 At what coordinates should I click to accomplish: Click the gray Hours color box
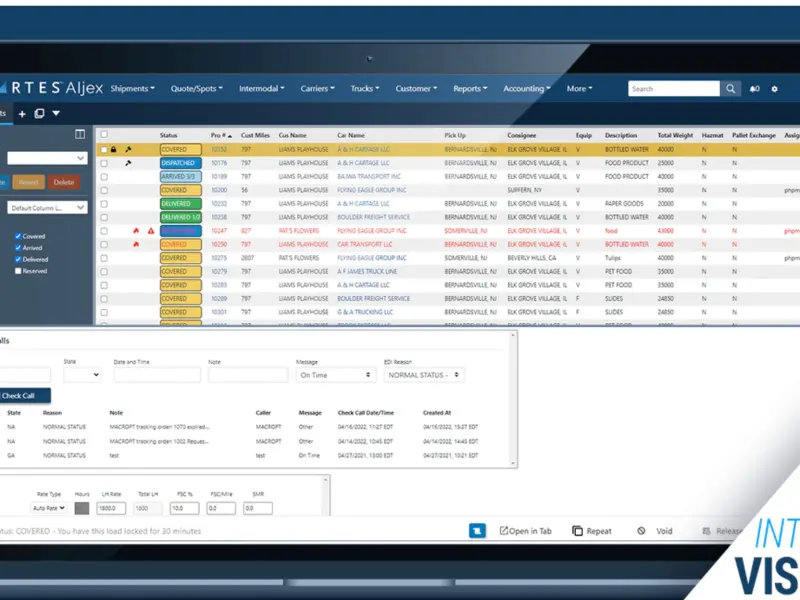tap(82, 508)
